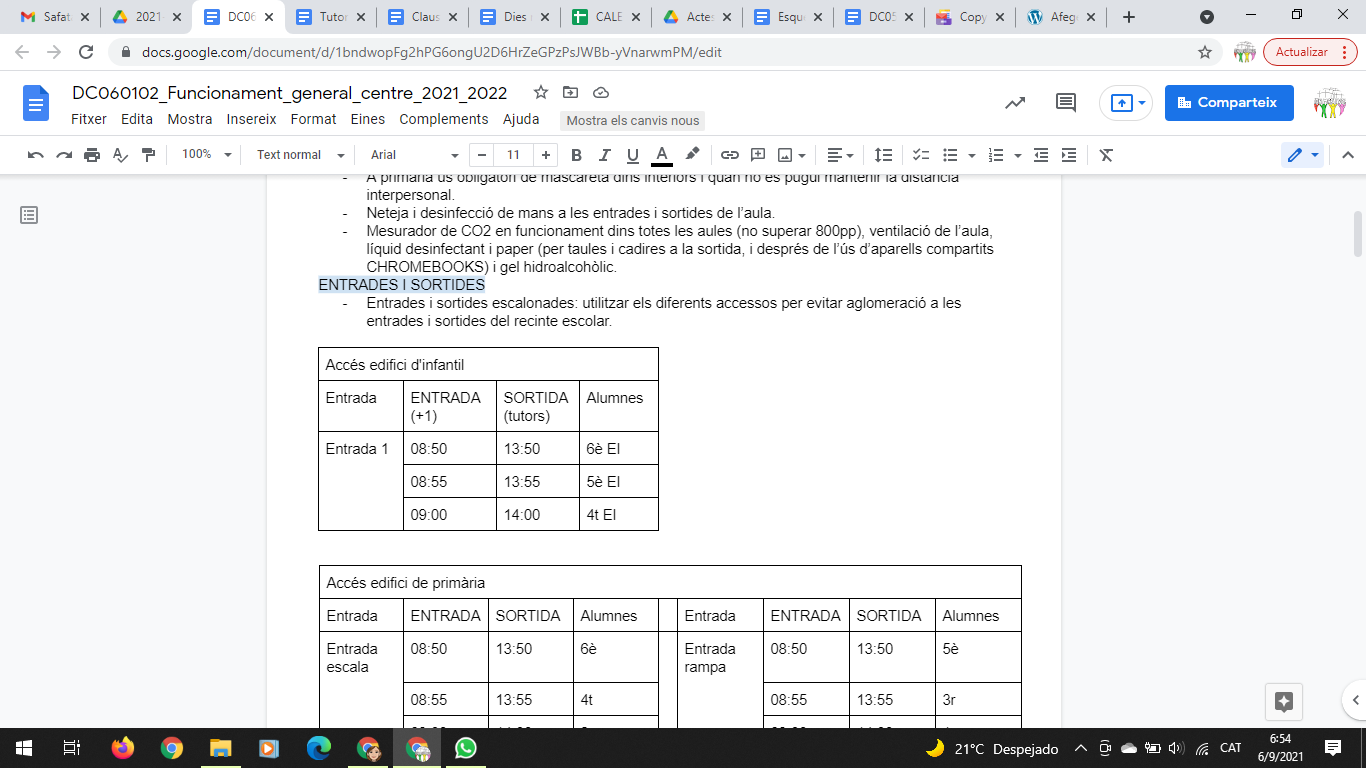
Task: Toggle the checklist formatting
Action: point(921,155)
